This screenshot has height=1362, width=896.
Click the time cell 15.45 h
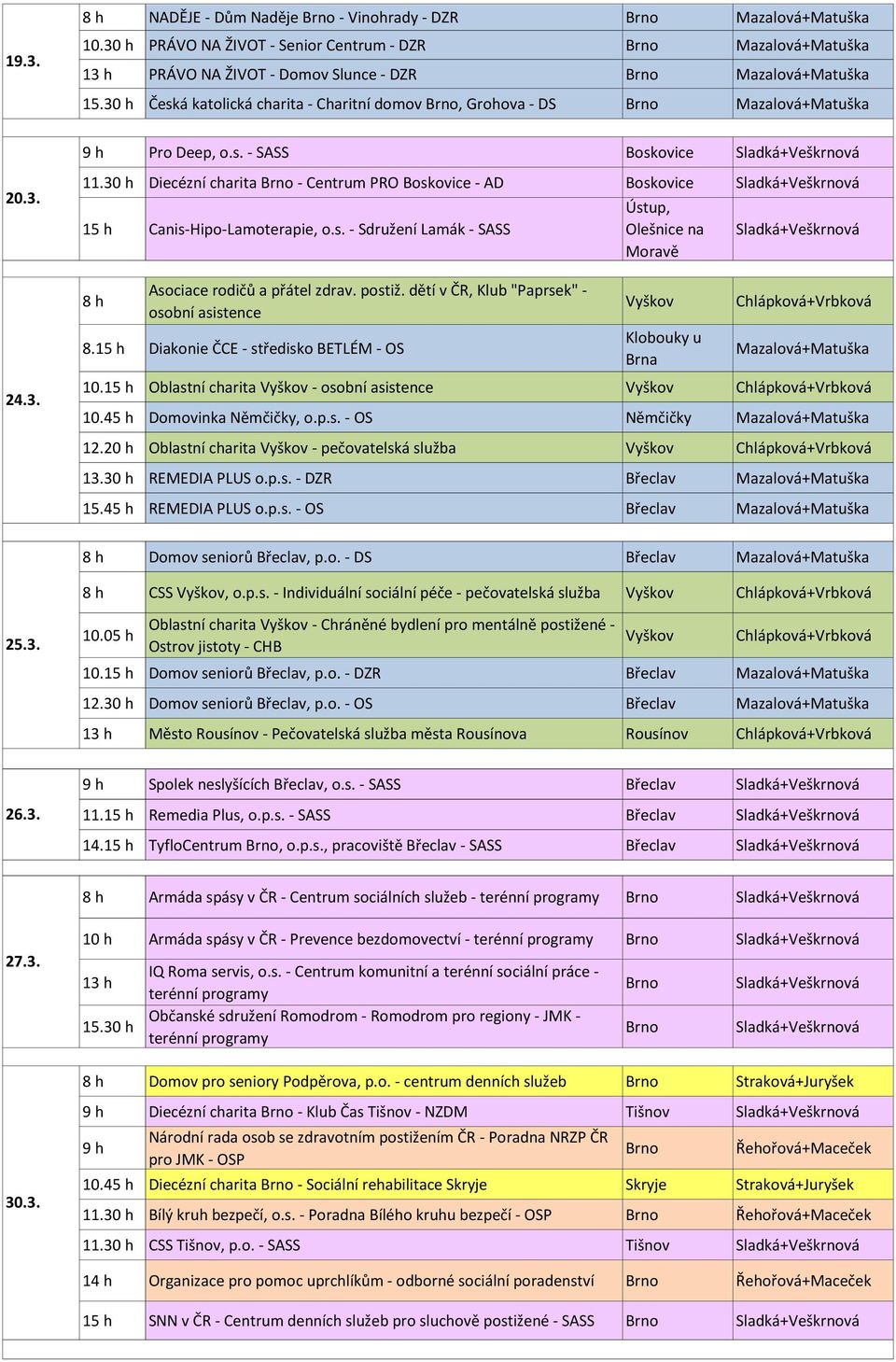pos(108,509)
